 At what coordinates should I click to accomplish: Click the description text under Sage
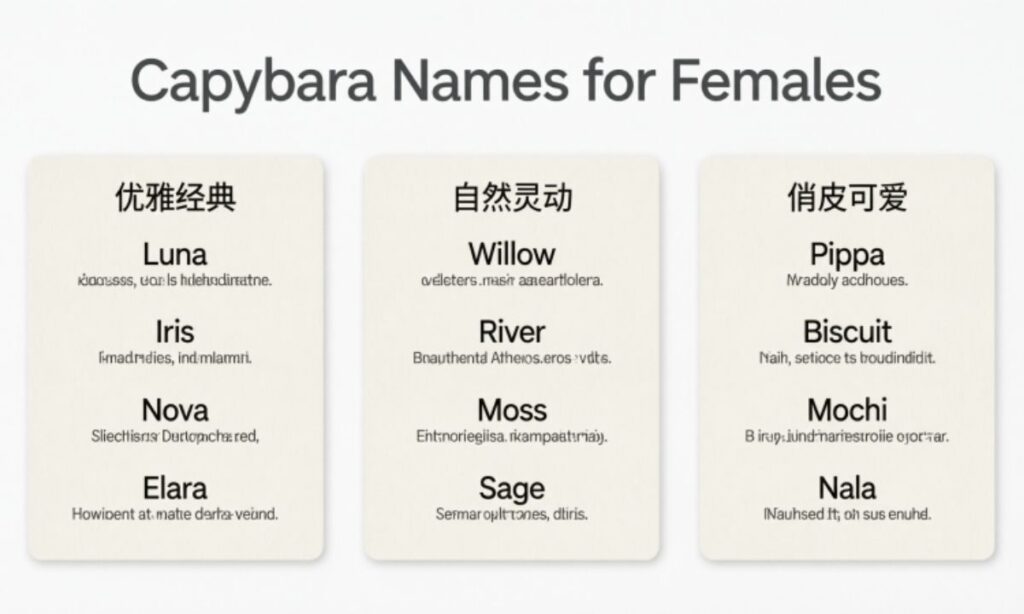coord(511,514)
